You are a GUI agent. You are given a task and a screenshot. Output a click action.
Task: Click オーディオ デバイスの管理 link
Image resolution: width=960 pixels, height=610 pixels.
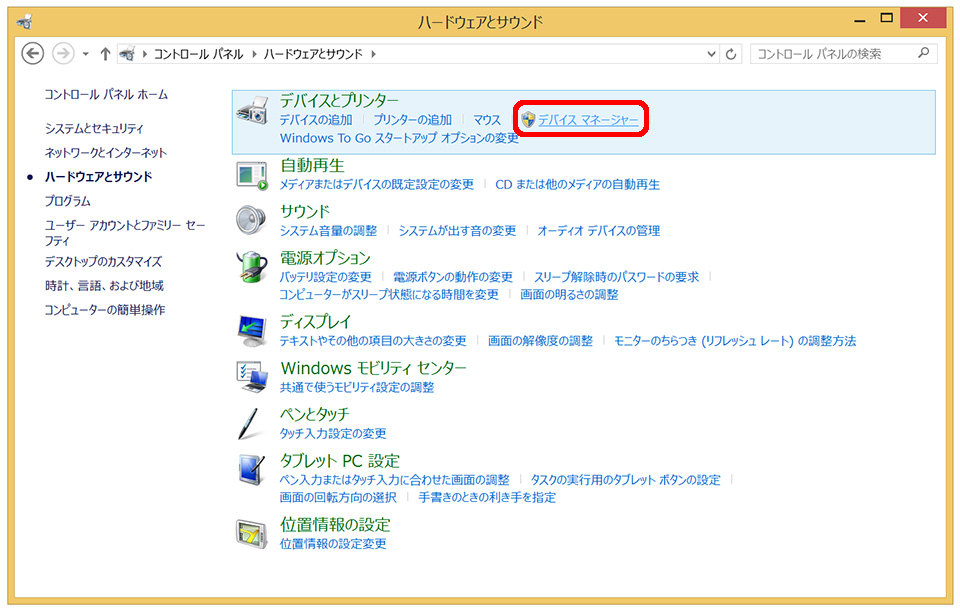coord(599,231)
